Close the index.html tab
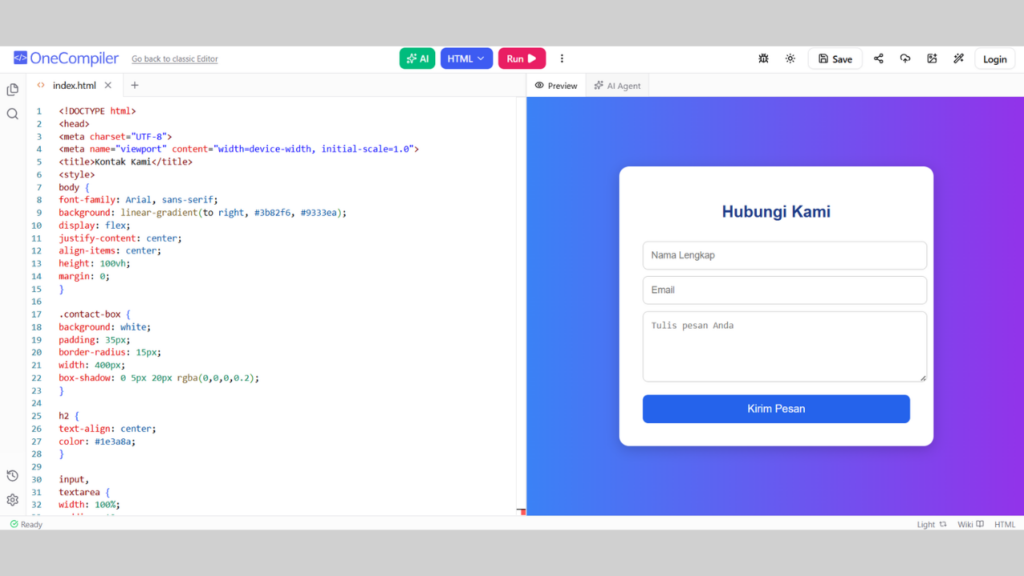1024x576 pixels. [108, 86]
